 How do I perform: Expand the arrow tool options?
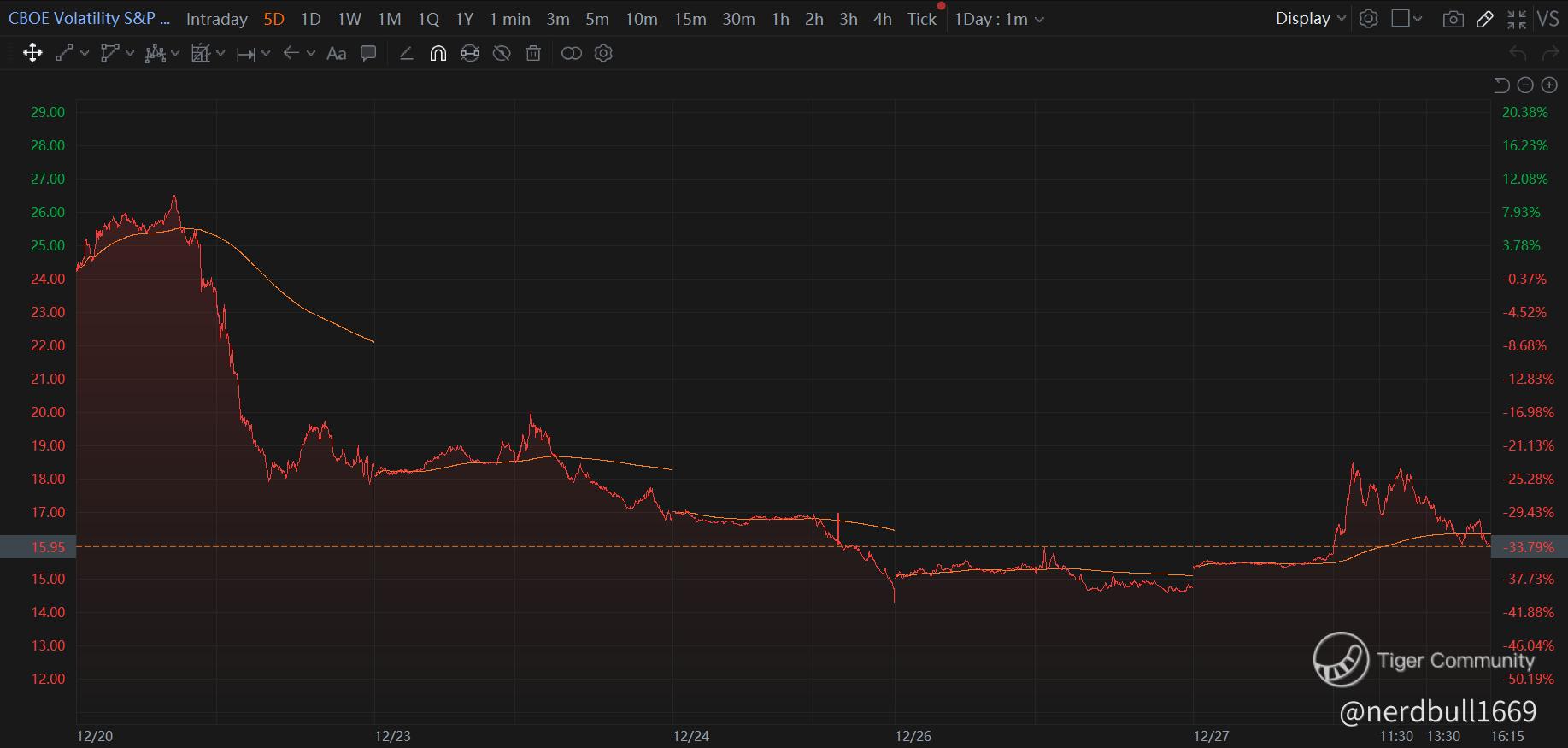pos(310,53)
